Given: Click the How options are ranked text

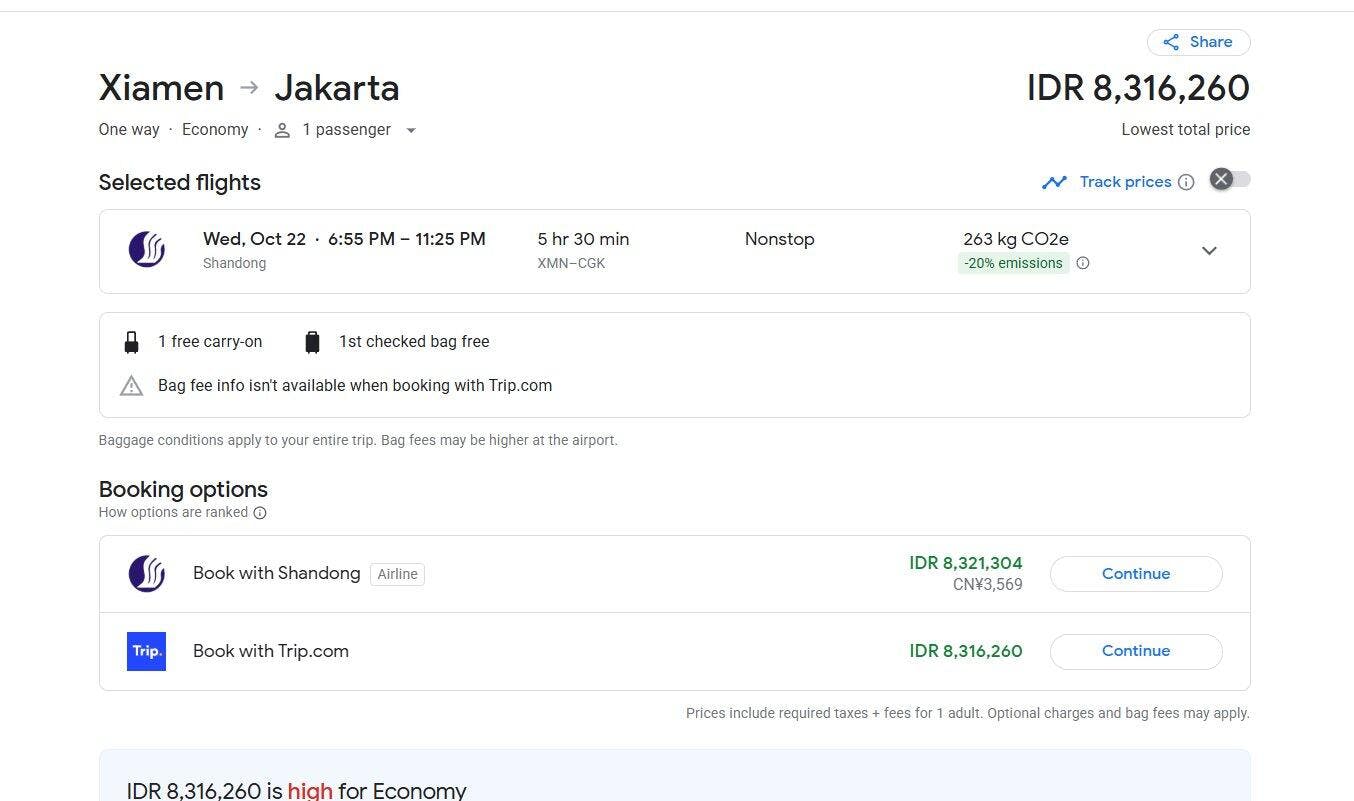Looking at the screenshot, I should (173, 512).
